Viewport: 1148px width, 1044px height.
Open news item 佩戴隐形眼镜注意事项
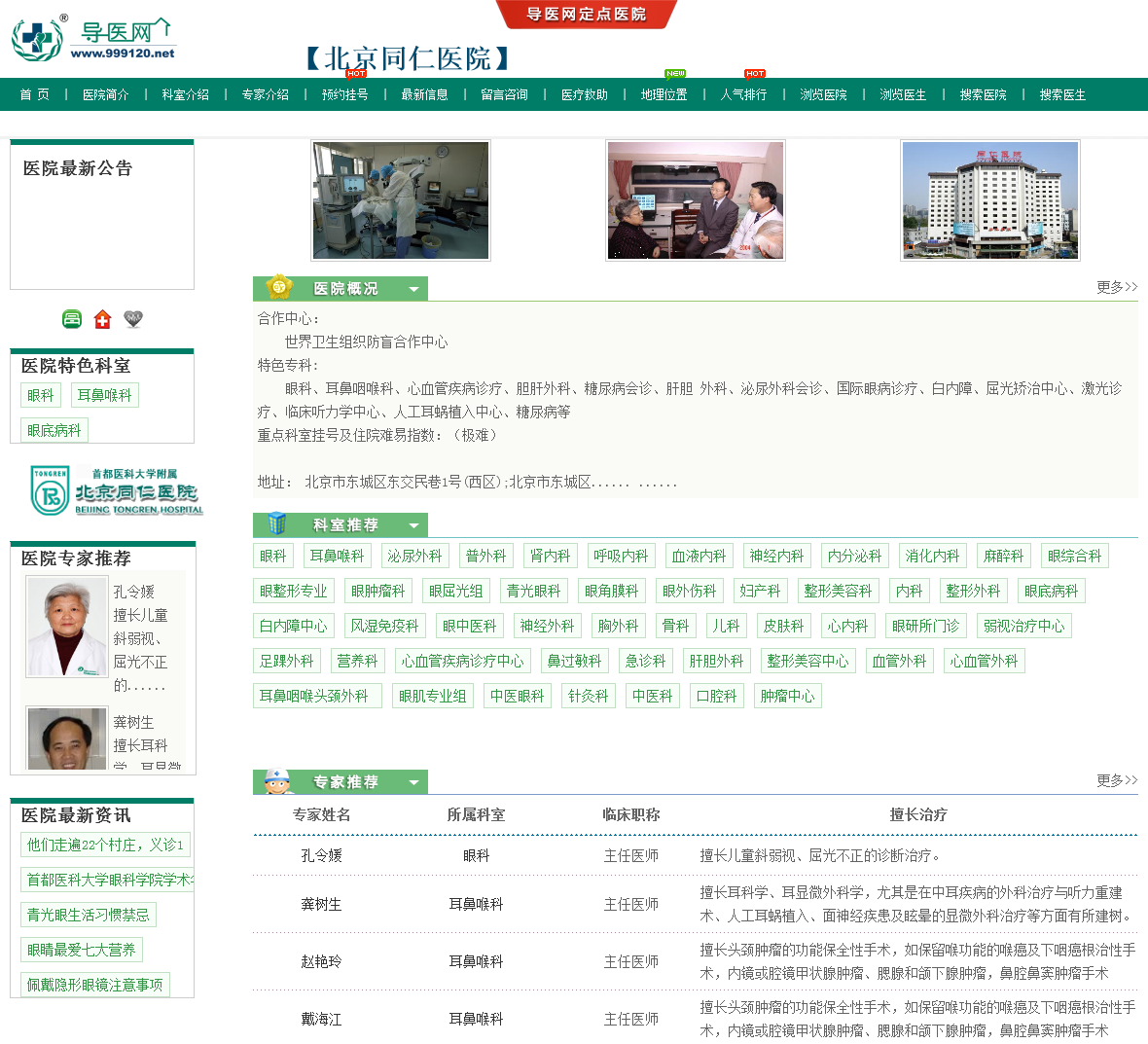(95, 986)
